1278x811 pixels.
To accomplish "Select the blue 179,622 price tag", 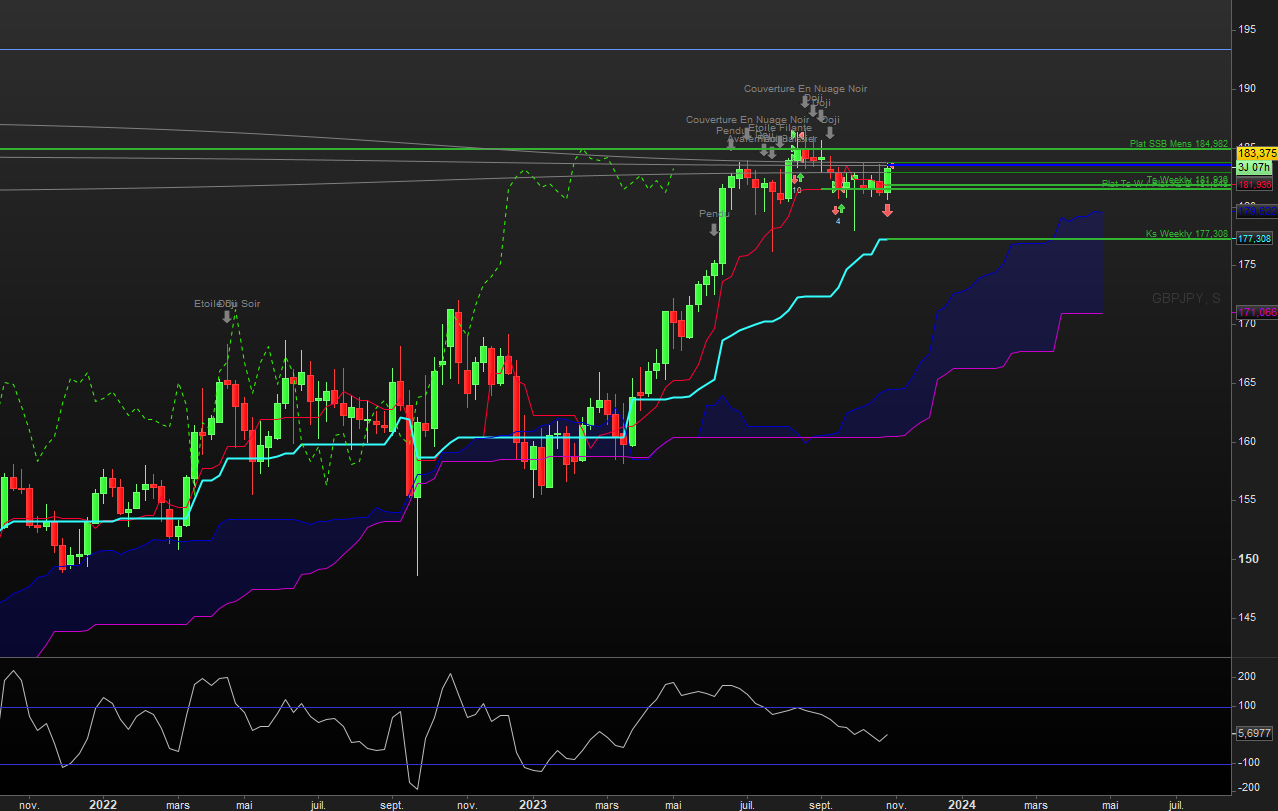I will click(x=1256, y=212).
